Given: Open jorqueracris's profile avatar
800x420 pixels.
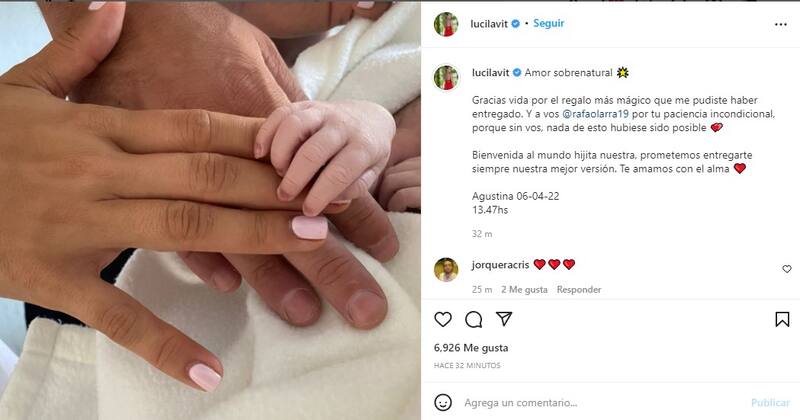Looking at the screenshot, I should coord(446,269).
